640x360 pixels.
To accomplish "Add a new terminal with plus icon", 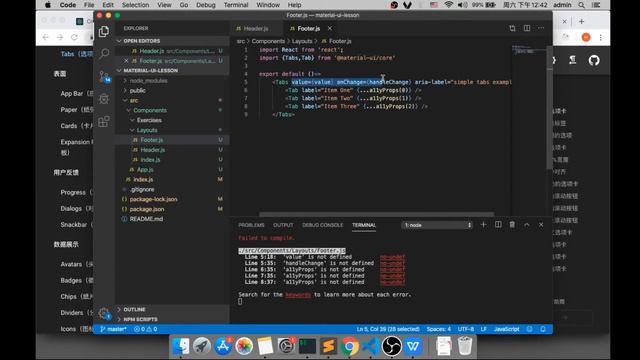I will click(x=483, y=224).
